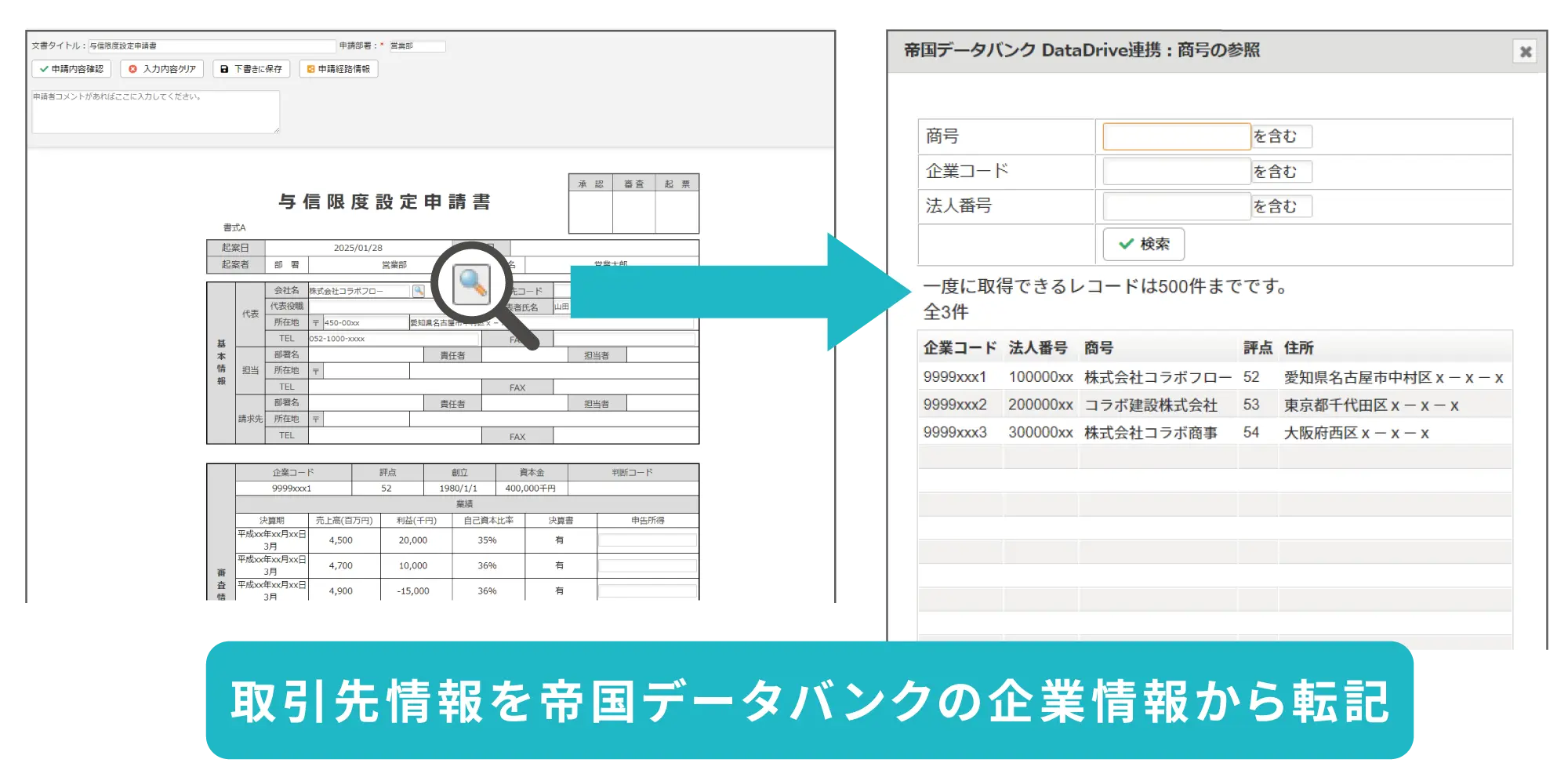This screenshot has height=781, width=1568.
Task: Click the 与信限度設定申請書 form title
Action: pos(385,202)
